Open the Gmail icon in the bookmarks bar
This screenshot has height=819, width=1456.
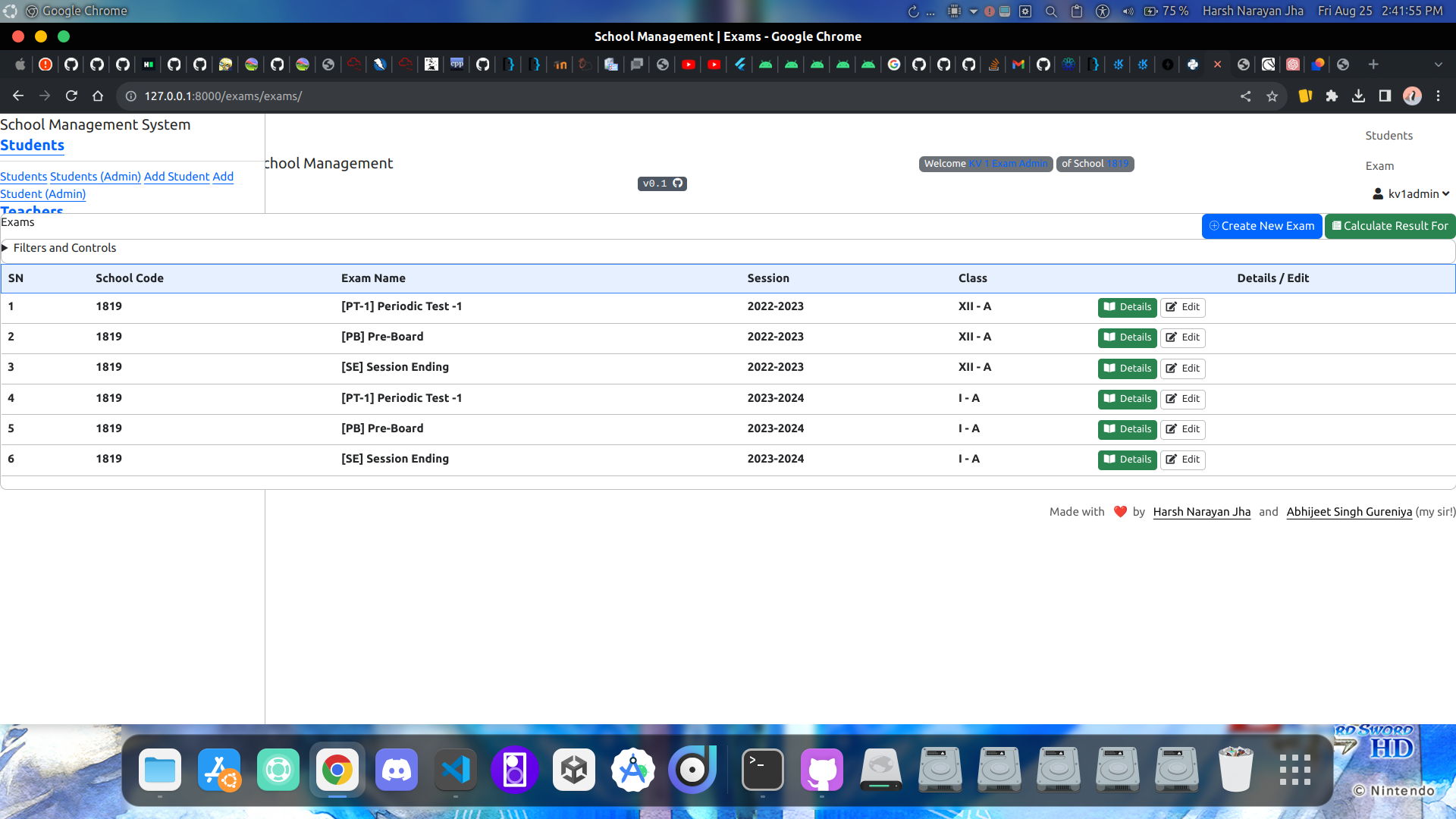pos(1018,64)
